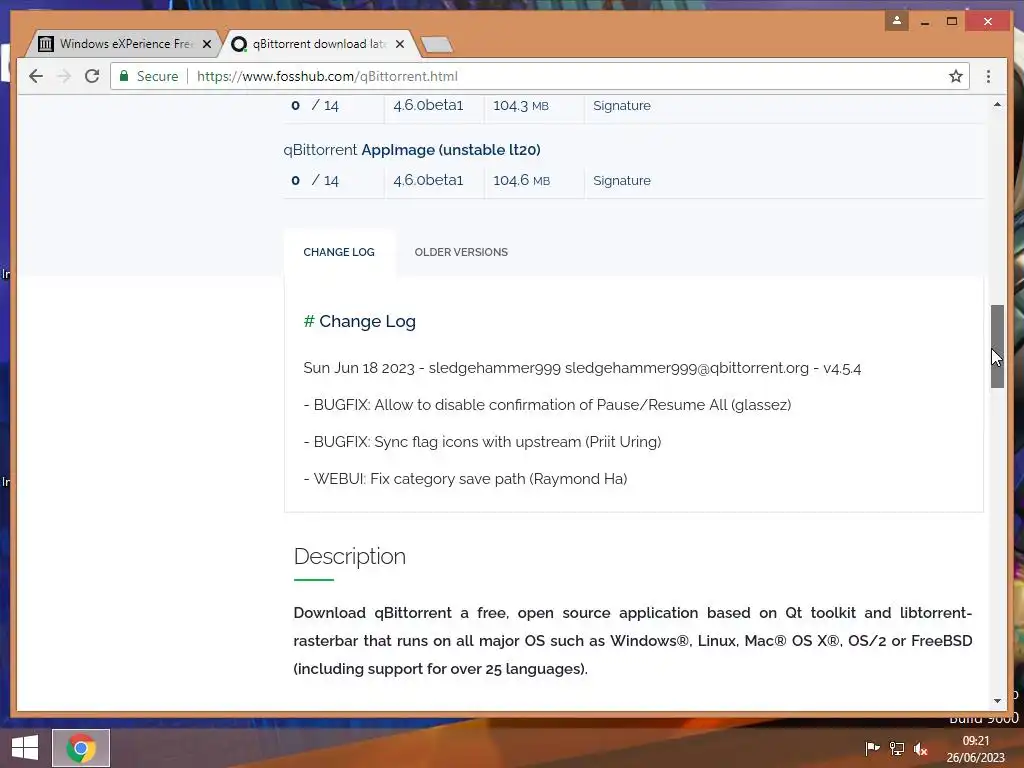
Task: Click the browser Back arrow
Action: click(x=36, y=76)
